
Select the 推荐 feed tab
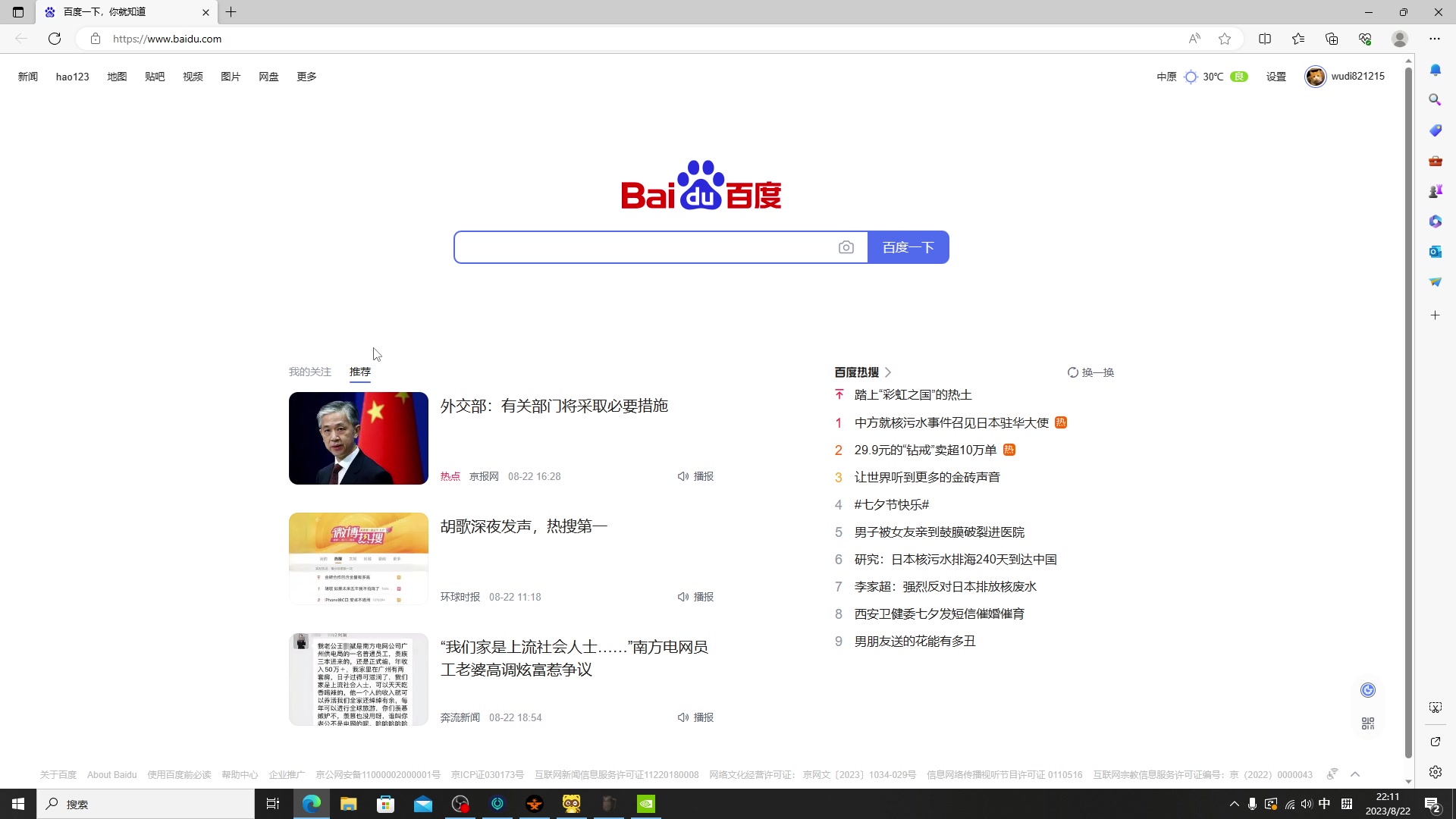pos(359,372)
